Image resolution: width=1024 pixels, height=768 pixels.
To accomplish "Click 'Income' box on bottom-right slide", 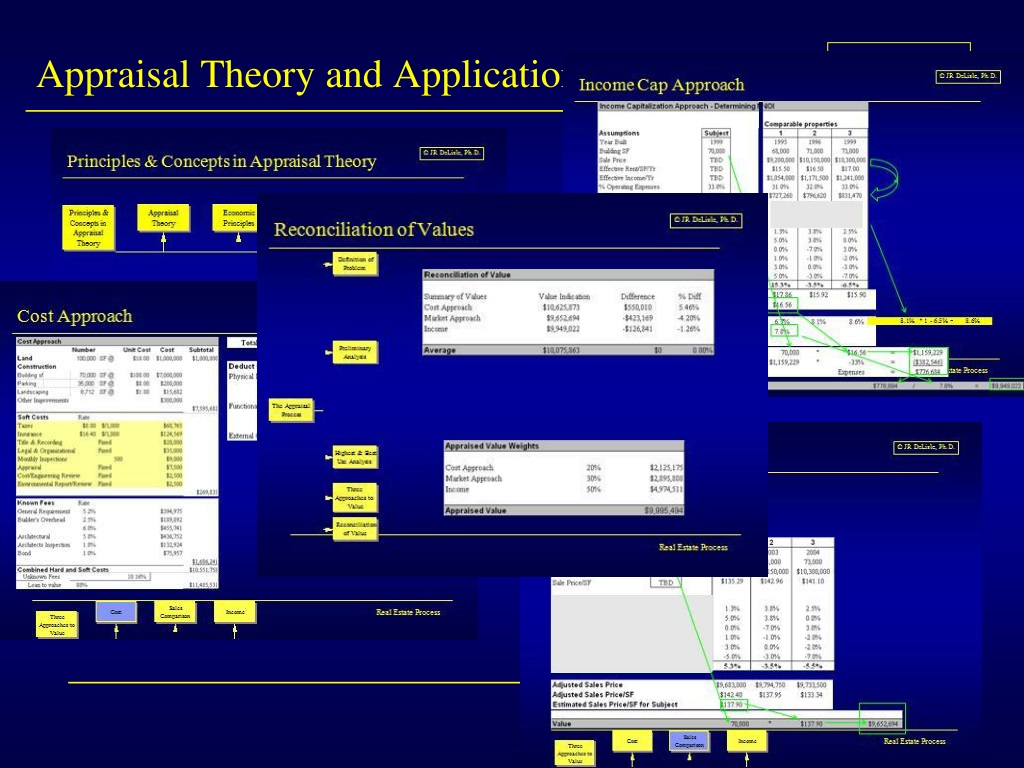I will click(x=746, y=741).
